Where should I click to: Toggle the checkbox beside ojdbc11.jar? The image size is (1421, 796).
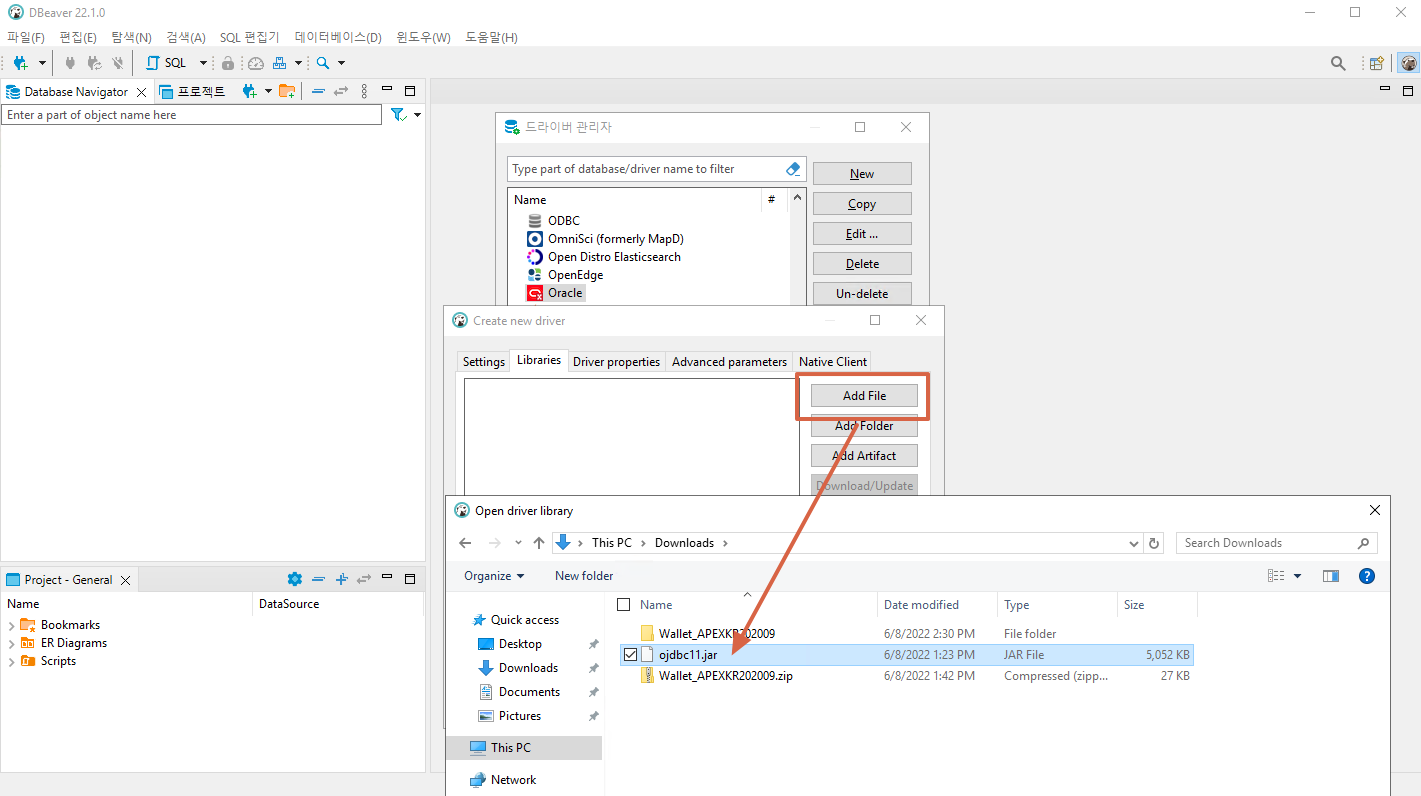629,655
